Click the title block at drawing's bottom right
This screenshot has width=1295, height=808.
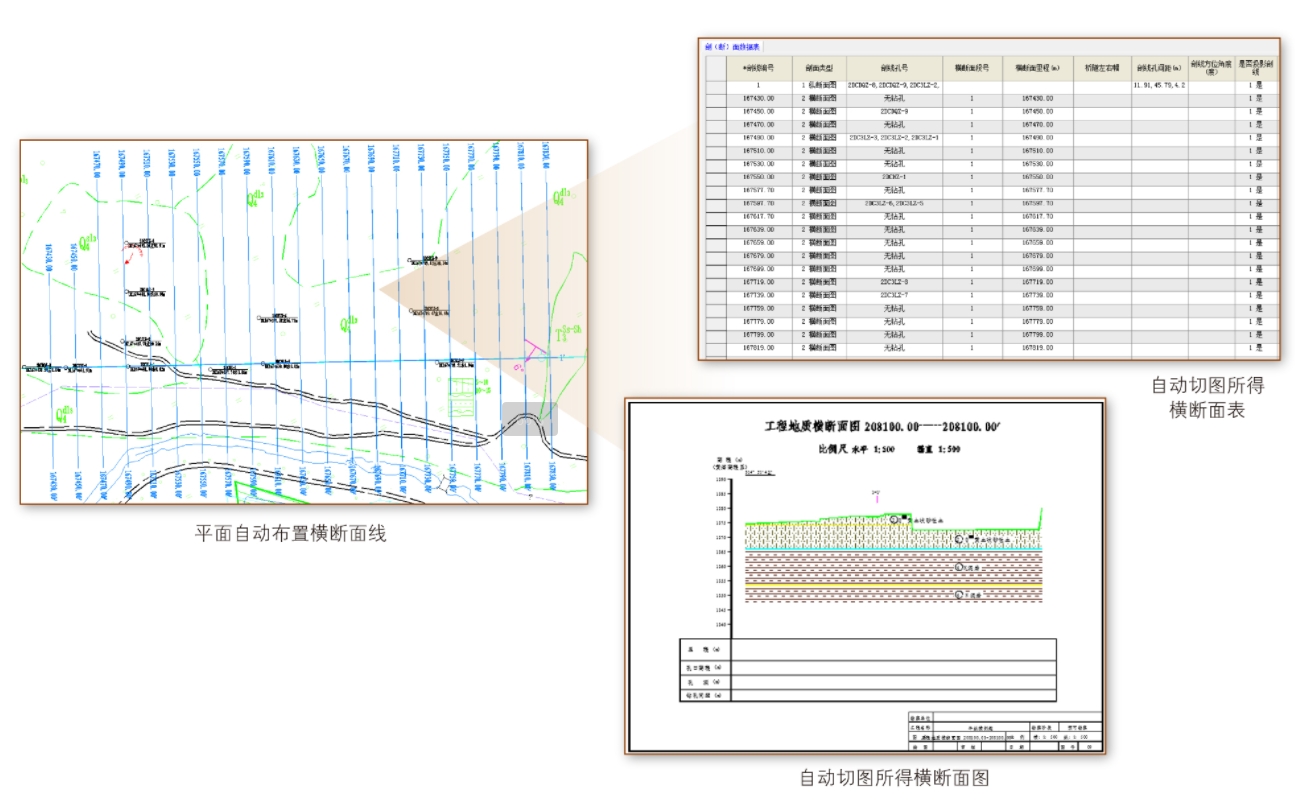(1003, 732)
